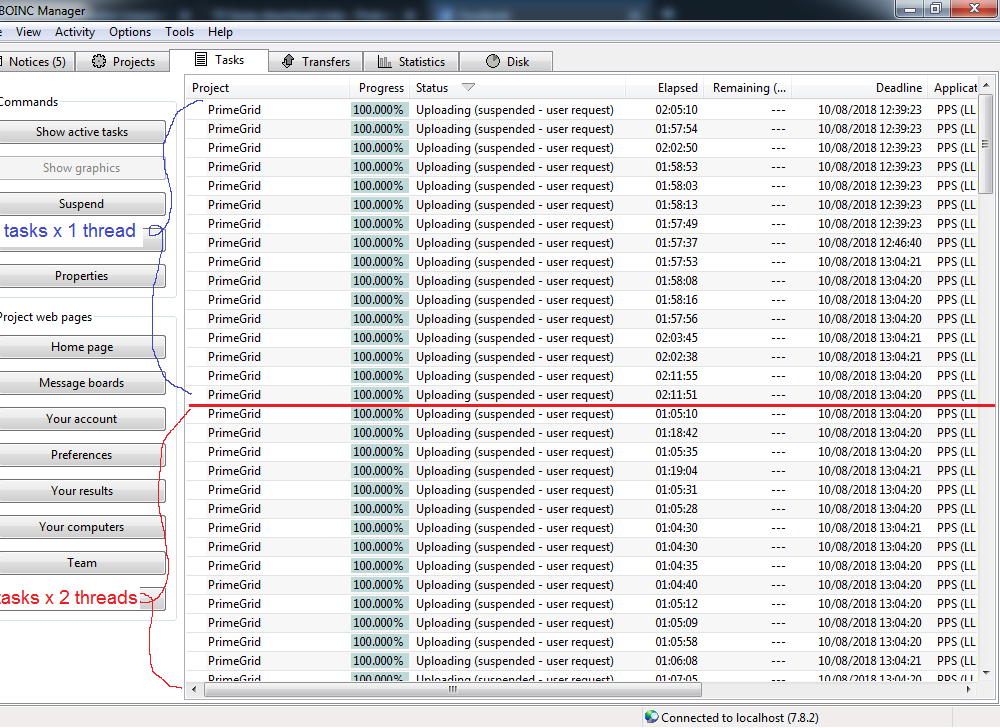Image resolution: width=1000 pixels, height=728 pixels.
Task: Select the task with deadline 12:46:40
Action: (582, 243)
